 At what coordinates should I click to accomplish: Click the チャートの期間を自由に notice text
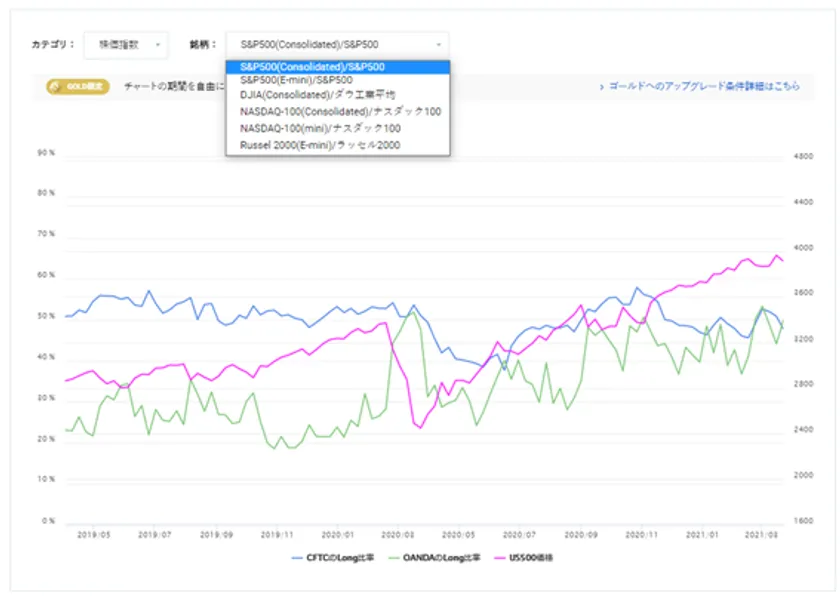172,87
